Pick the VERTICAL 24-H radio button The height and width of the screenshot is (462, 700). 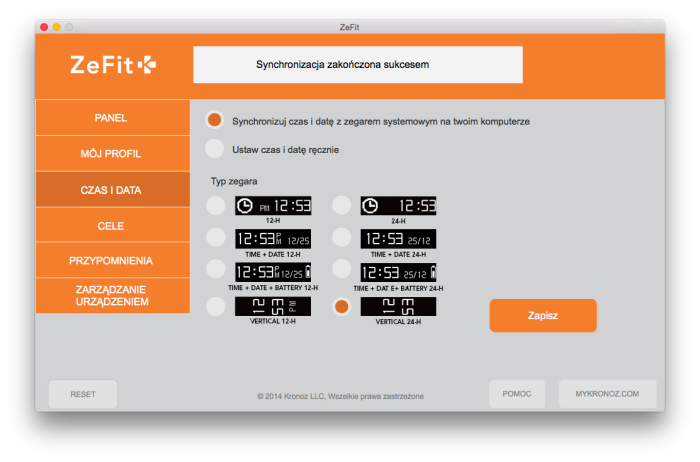(x=342, y=307)
